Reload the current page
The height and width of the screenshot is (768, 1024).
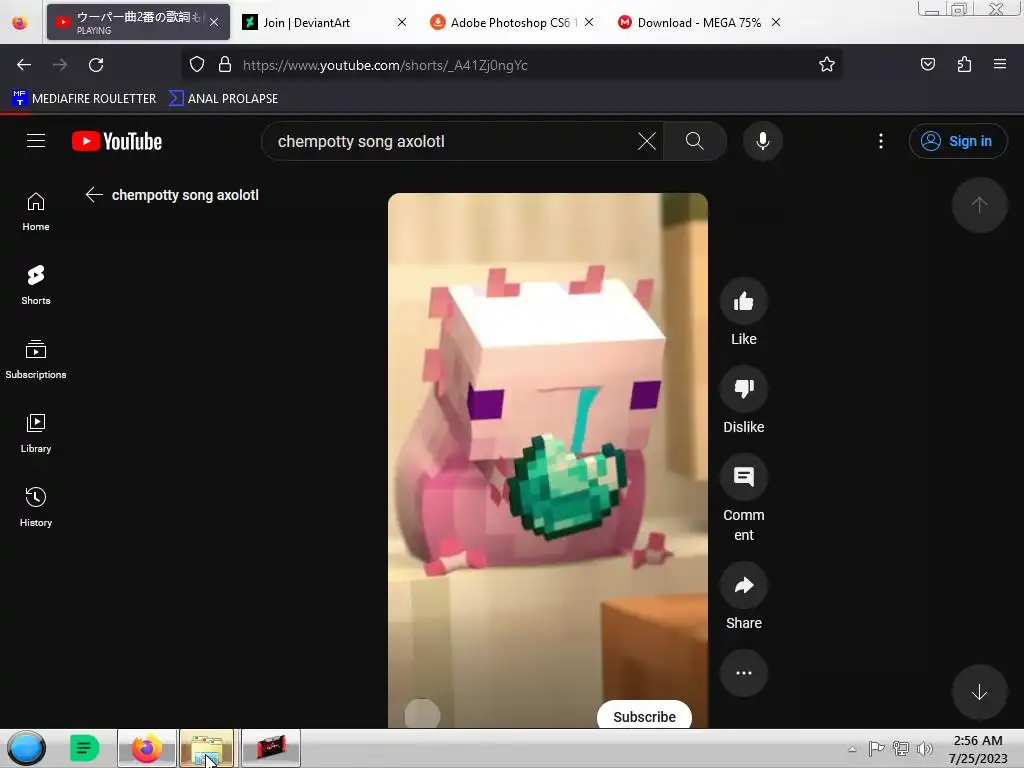tap(96, 65)
